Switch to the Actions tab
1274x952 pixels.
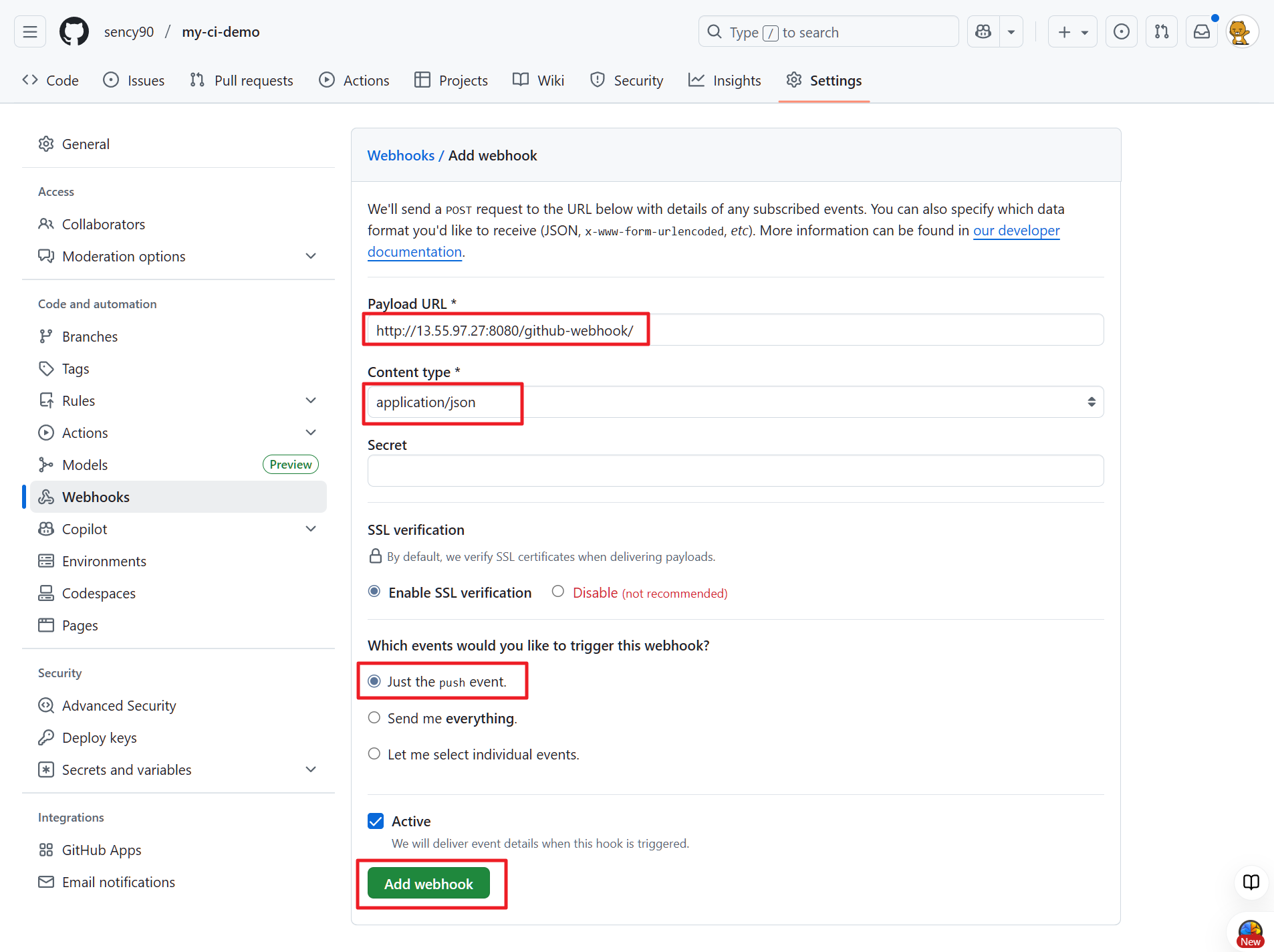tap(354, 80)
